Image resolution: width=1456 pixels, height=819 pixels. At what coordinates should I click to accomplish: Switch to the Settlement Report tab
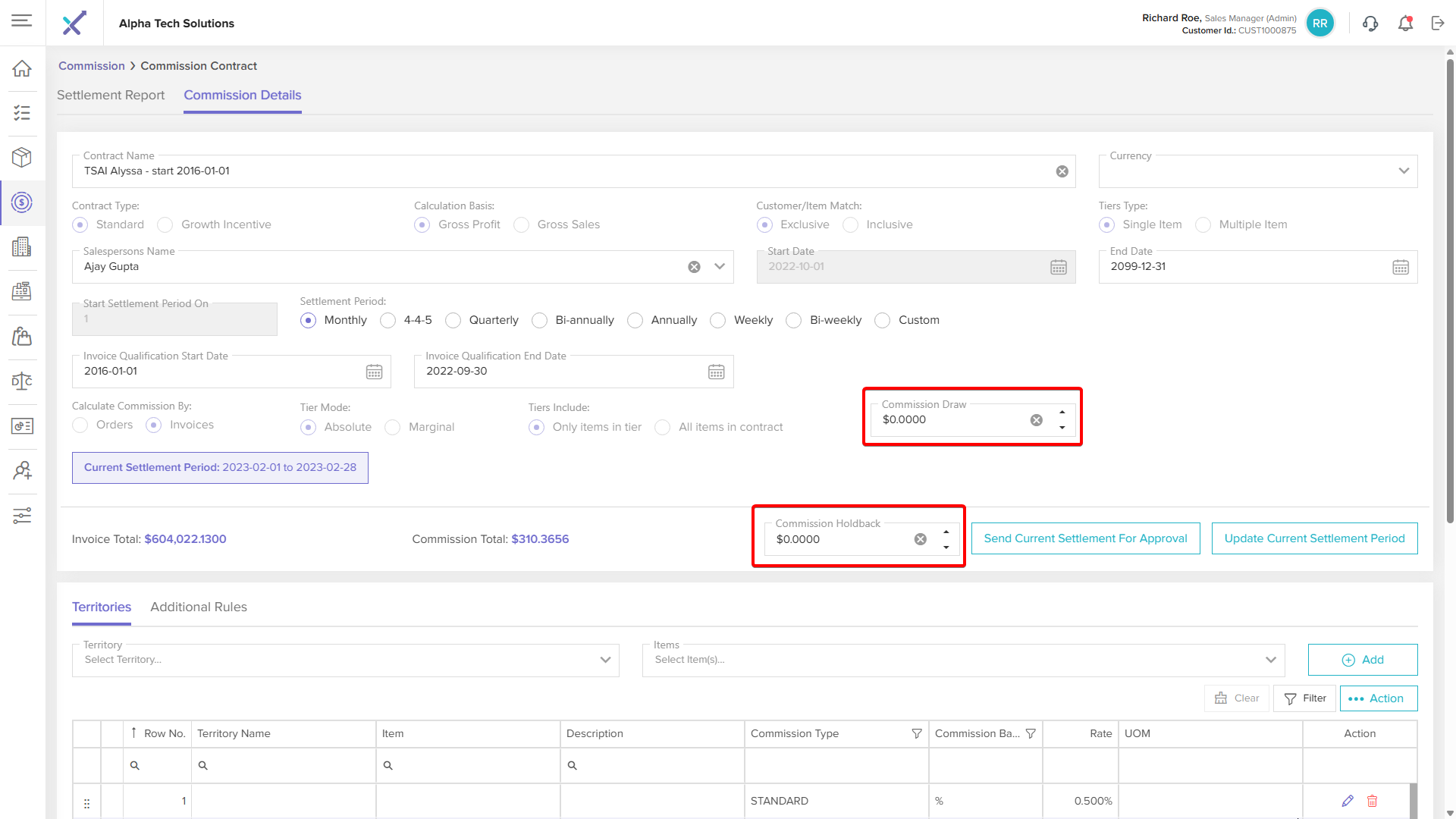pos(111,96)
